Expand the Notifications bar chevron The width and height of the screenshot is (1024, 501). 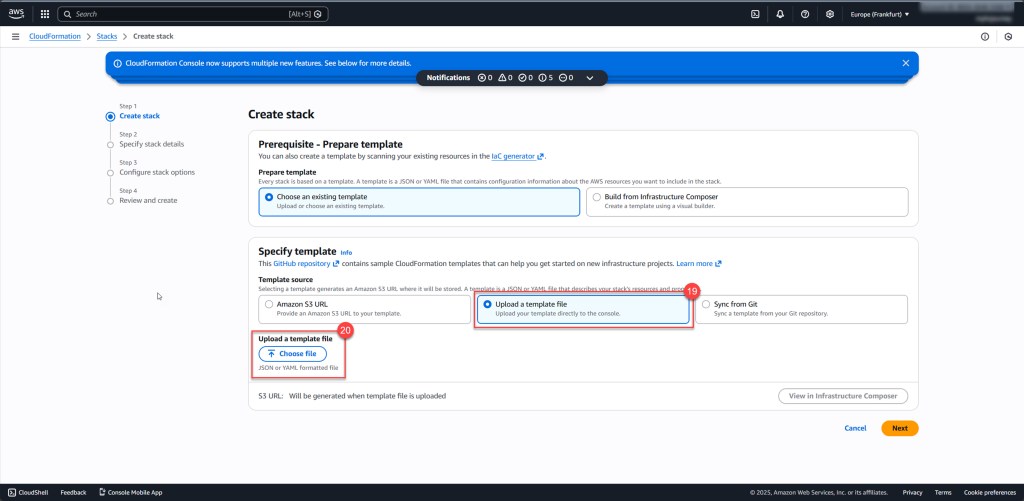(590, 78)
